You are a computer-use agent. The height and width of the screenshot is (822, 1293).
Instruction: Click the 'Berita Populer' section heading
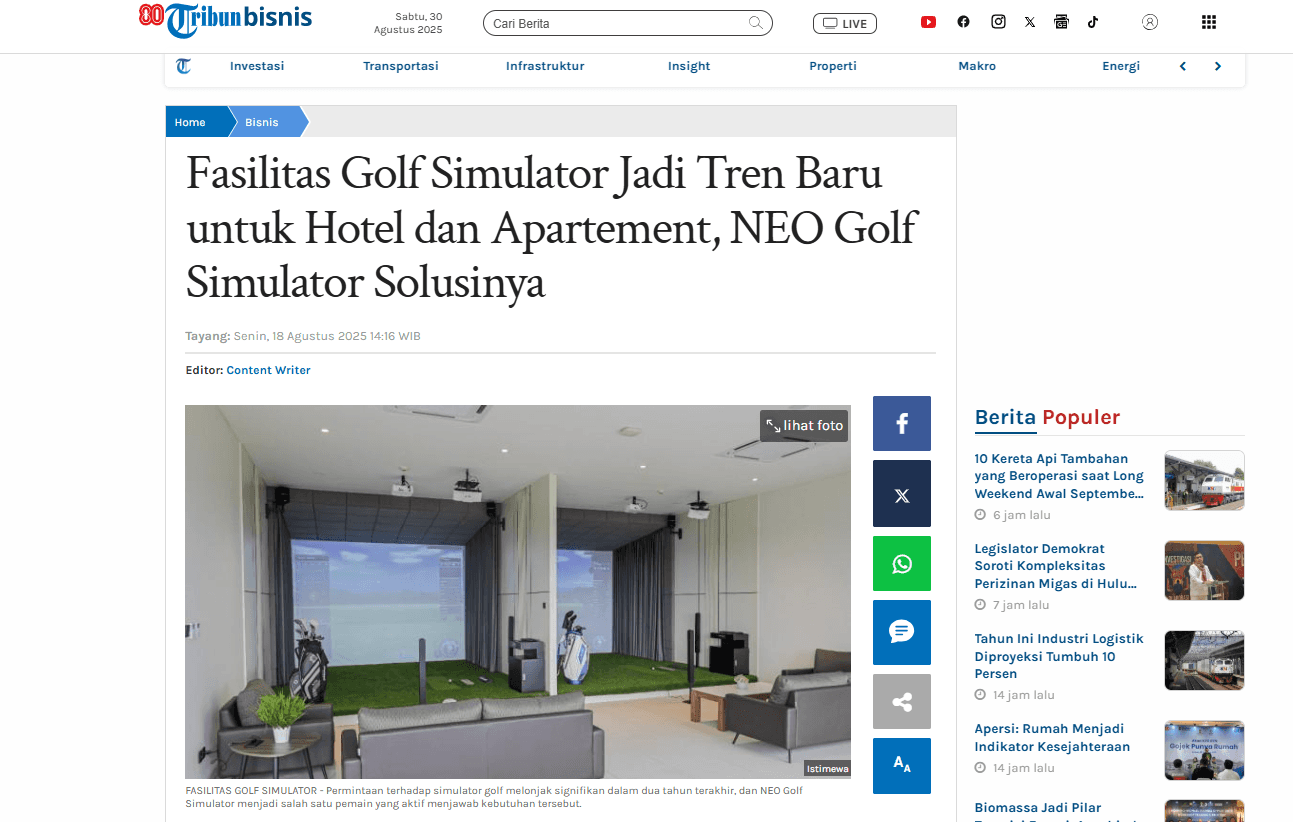point(1047,417)
